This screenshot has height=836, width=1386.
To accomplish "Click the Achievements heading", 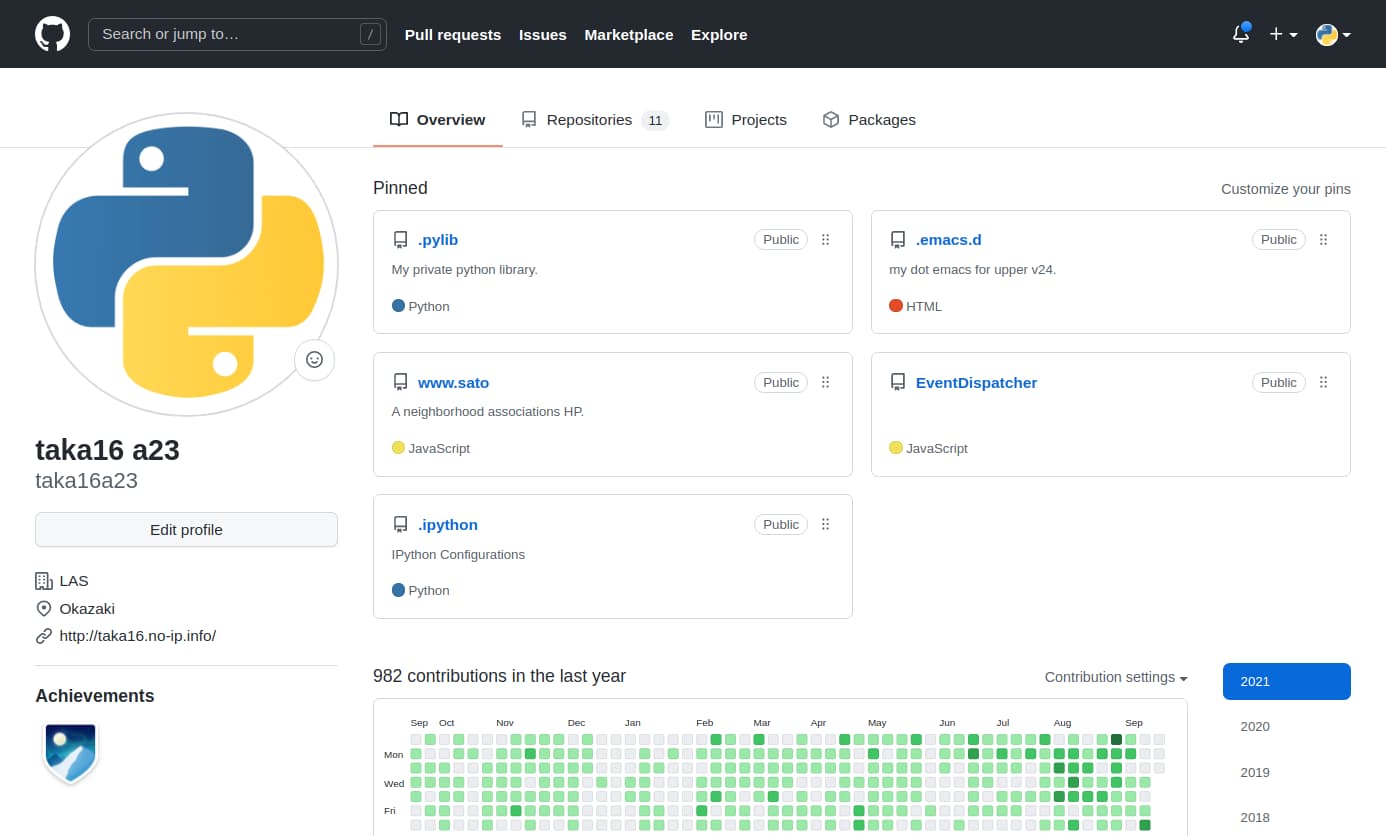I will coord(95,696).
